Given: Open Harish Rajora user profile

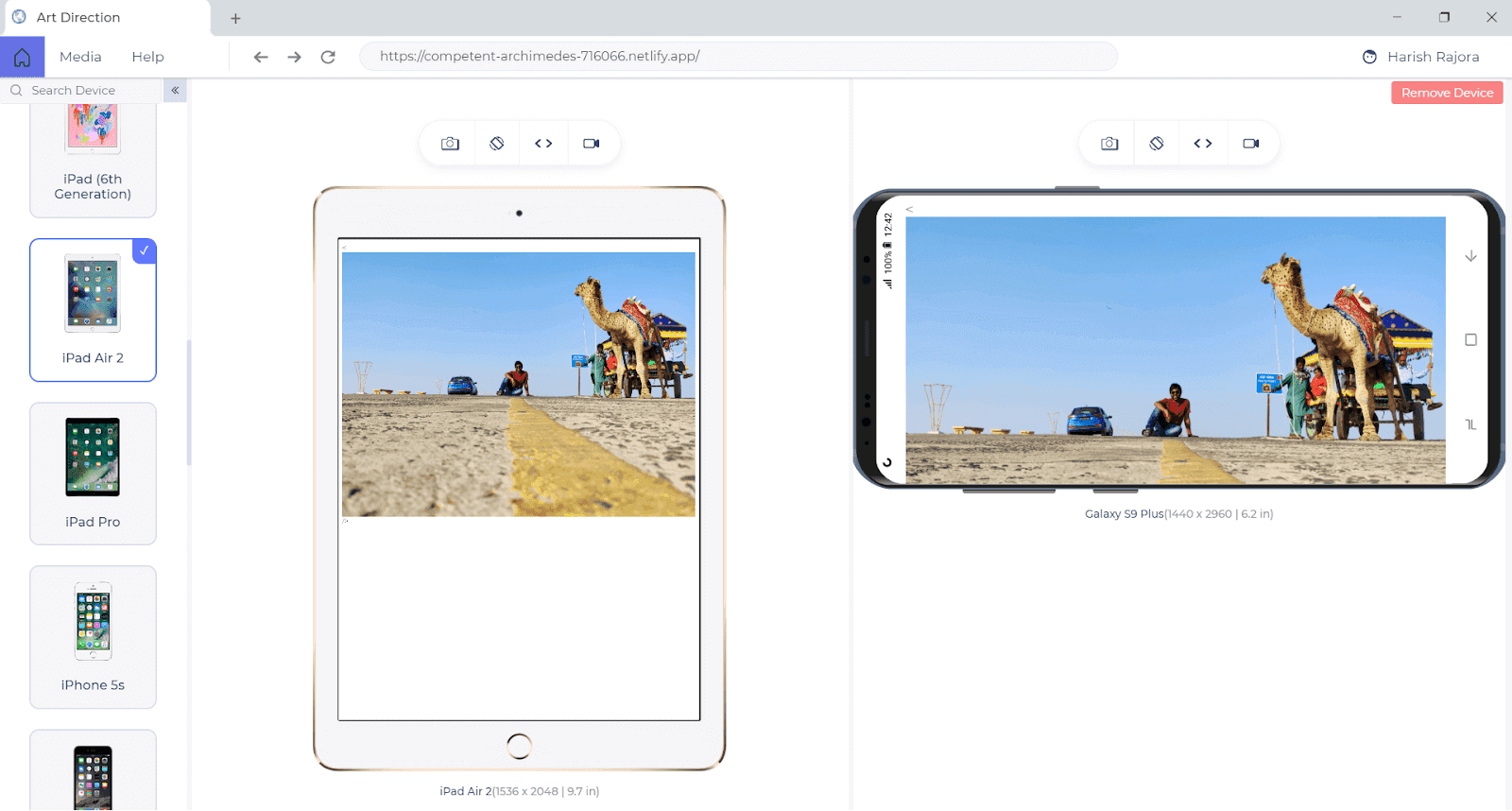Looking at the screenshot, I should click(x=1421, y=57).
